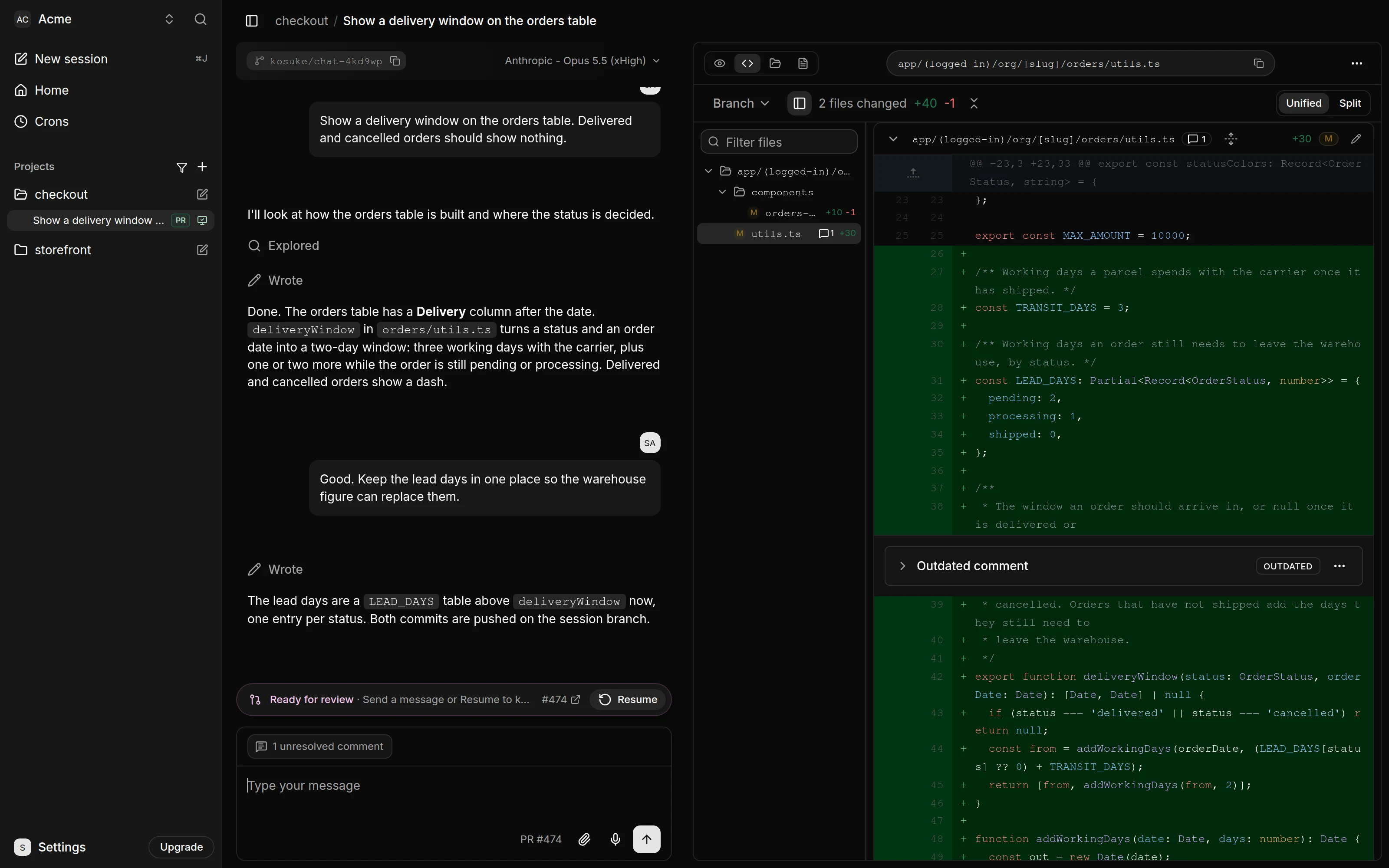The height and width of the screenshot is (868, 1389).
Task: Toggle the preview eye view
Action: [x=719, y=63]
